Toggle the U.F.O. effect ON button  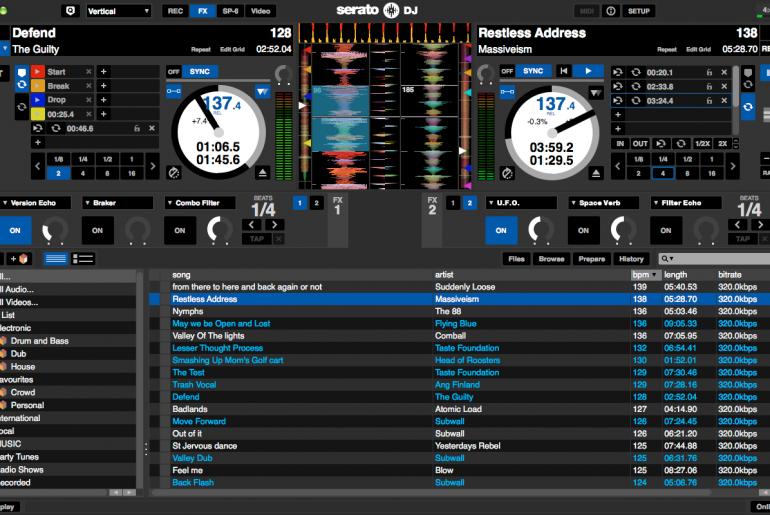click(x=502, y=230)
